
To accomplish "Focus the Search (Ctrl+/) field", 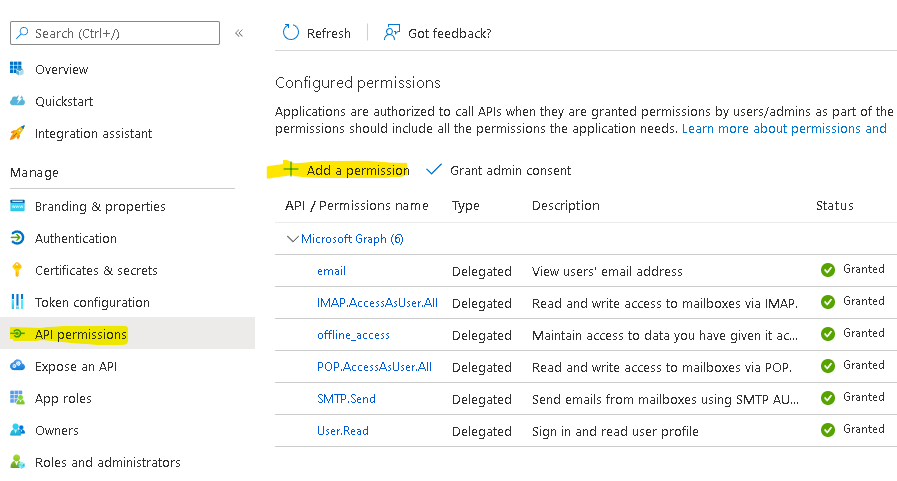I will pos(115,33).
